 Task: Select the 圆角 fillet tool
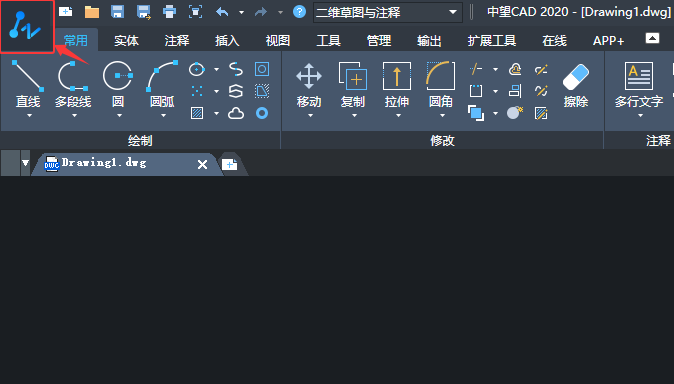[x=441, y=84]
